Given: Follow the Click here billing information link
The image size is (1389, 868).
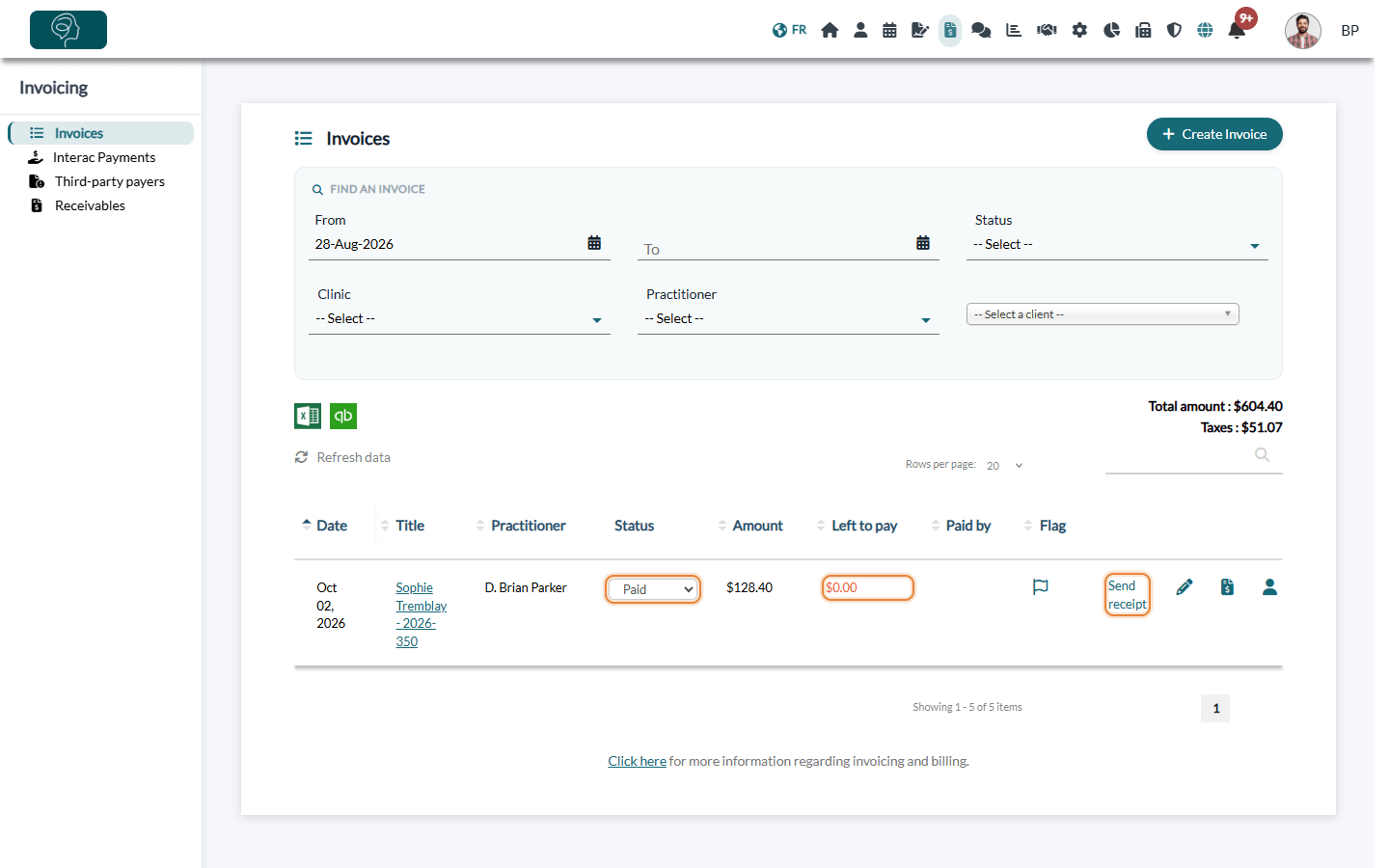Looking at the screenshot, I should (637, 761).
